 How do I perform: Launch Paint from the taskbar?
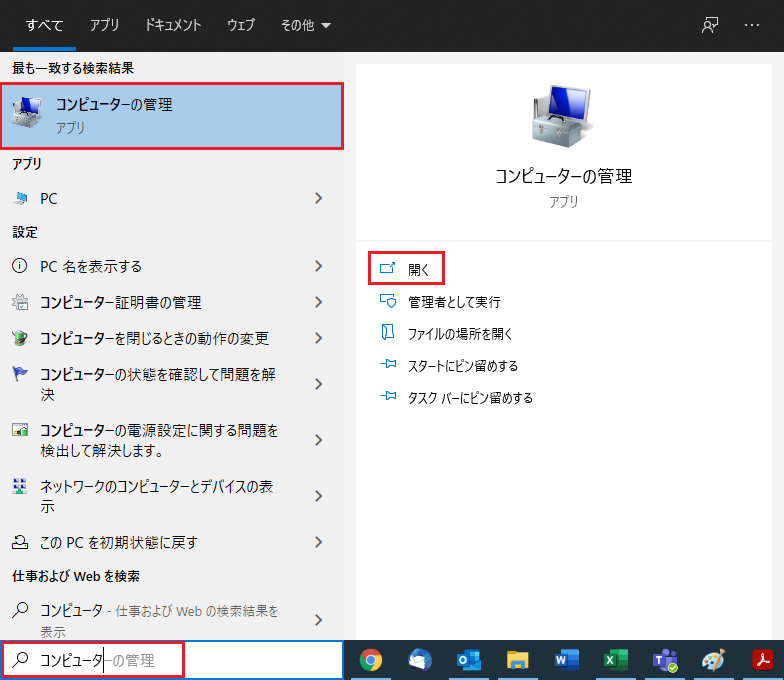pos(712,660)
